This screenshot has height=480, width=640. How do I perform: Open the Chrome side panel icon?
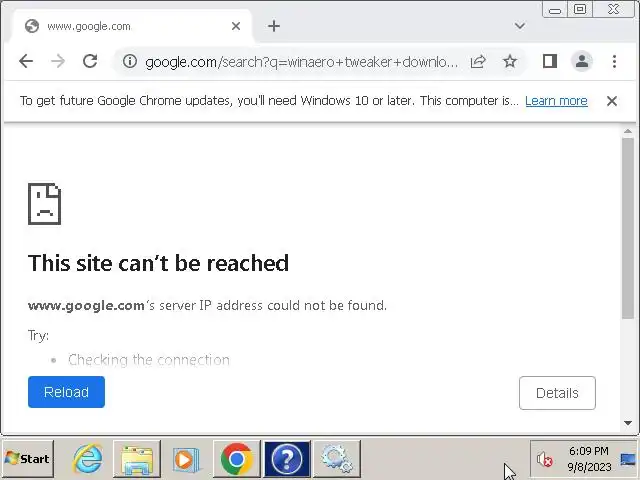pos(550,62)
